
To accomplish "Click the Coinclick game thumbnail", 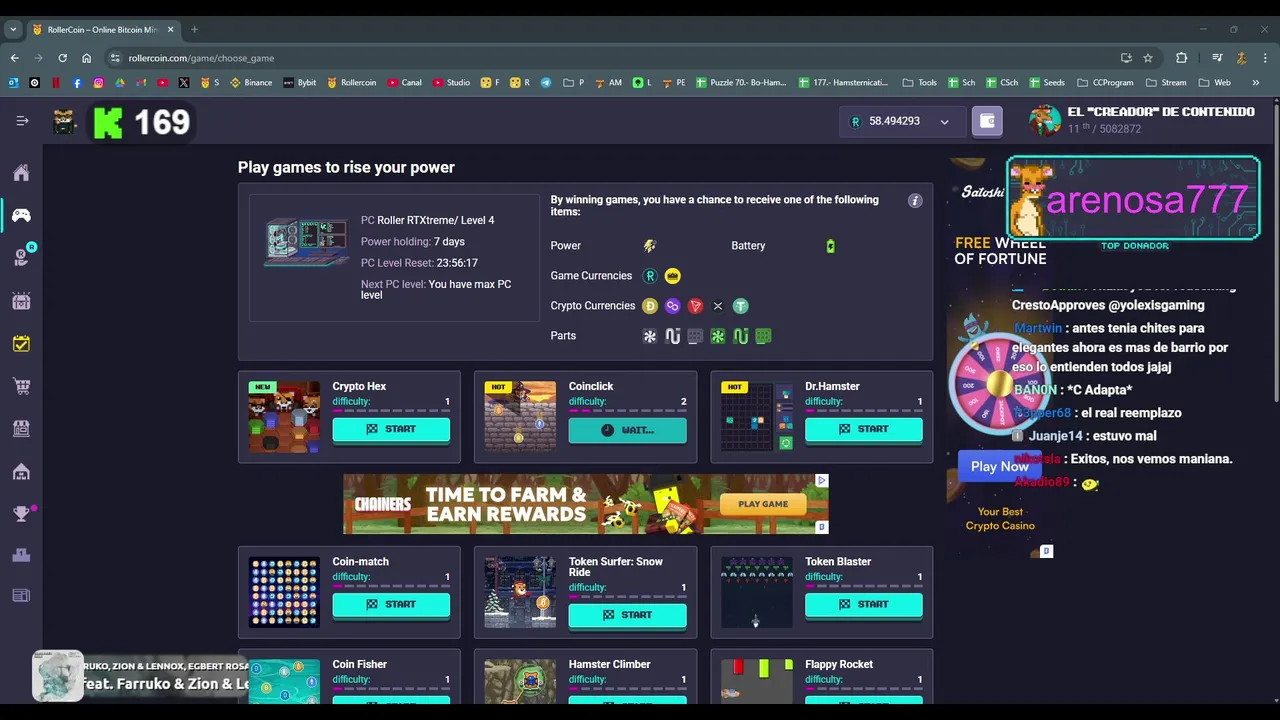I will pos(520,417).
